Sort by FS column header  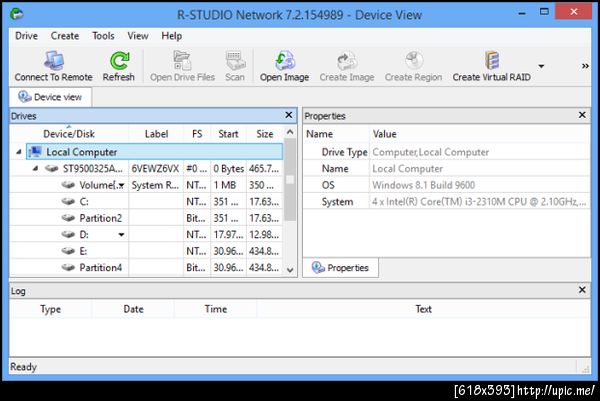coord(197,134)
